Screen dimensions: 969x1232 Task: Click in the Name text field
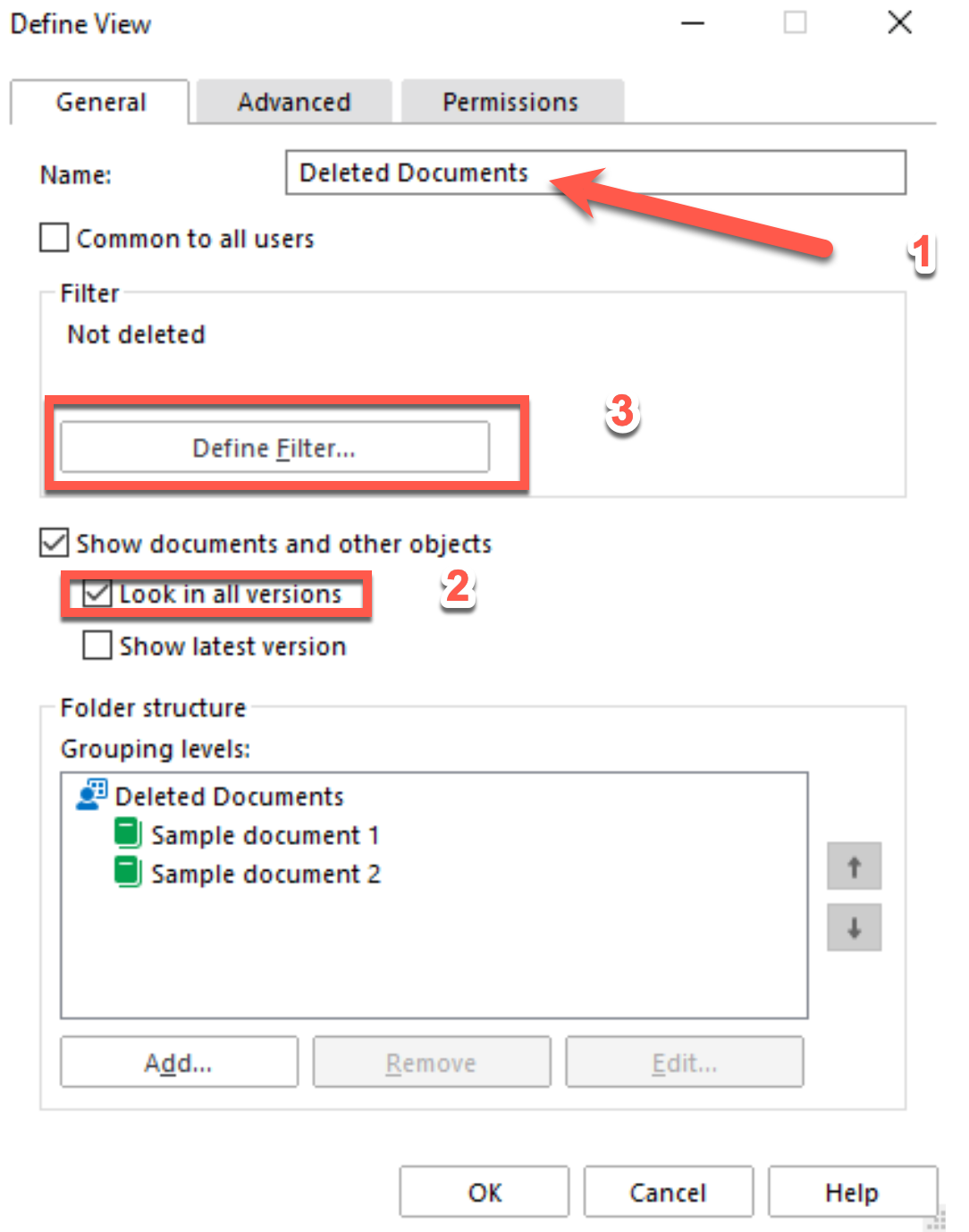pos(595,173)
